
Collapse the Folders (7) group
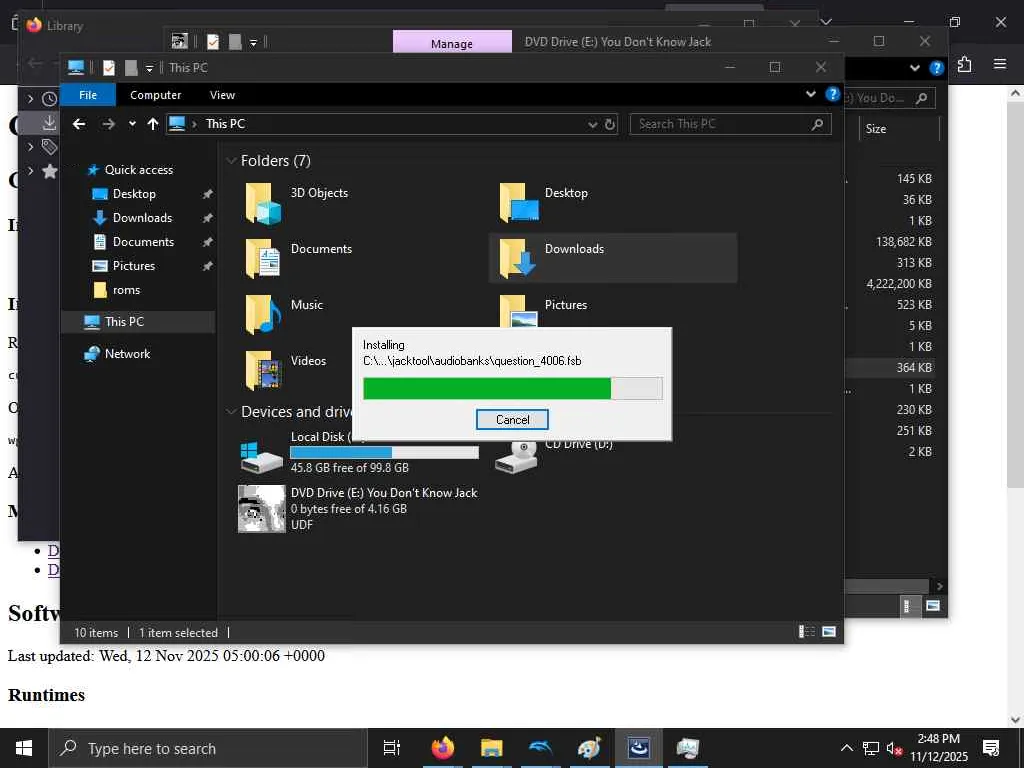pyautogui.click(x=231, y=161)
